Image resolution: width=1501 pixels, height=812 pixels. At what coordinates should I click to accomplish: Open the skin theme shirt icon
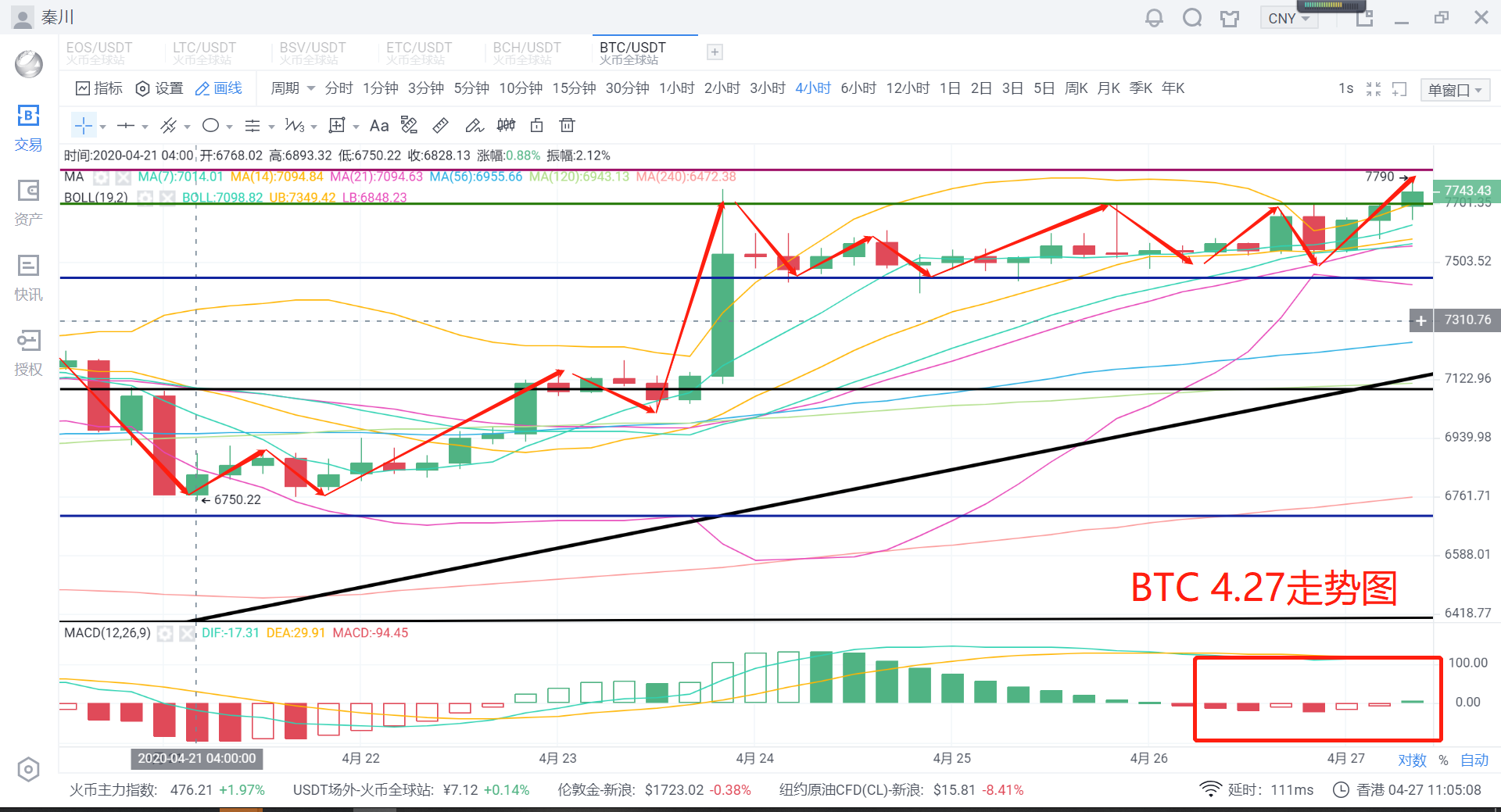(x=1229, y=18)
